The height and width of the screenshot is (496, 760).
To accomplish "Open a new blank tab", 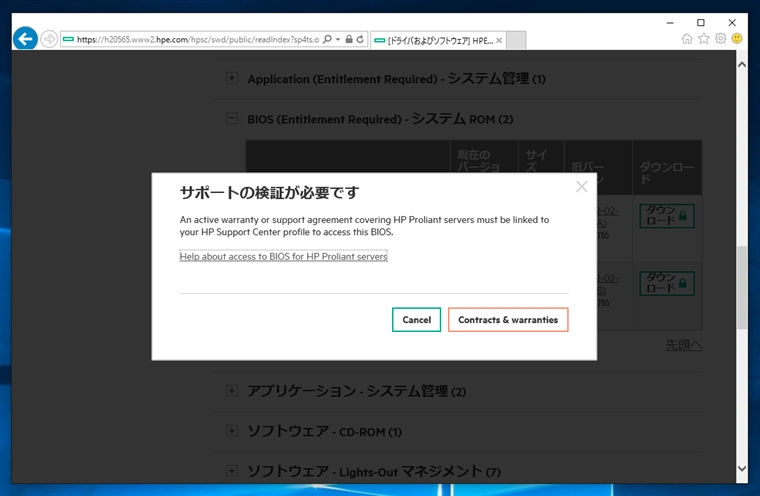I will [516, 40].
